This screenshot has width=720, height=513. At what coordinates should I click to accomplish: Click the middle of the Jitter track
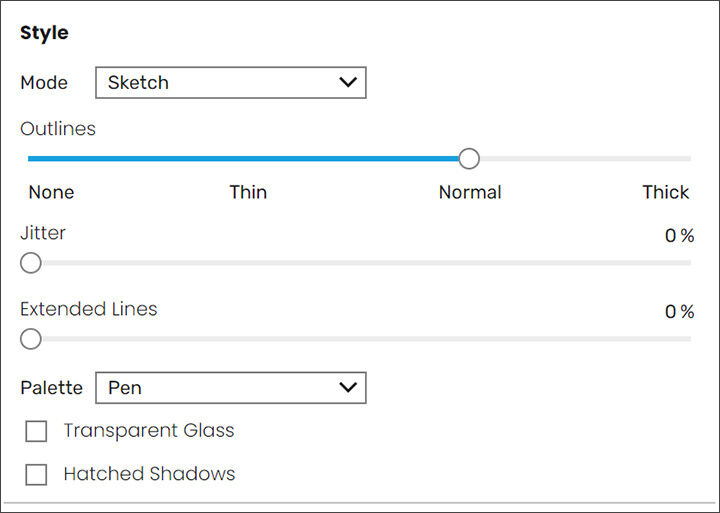[x=360, y=263]
